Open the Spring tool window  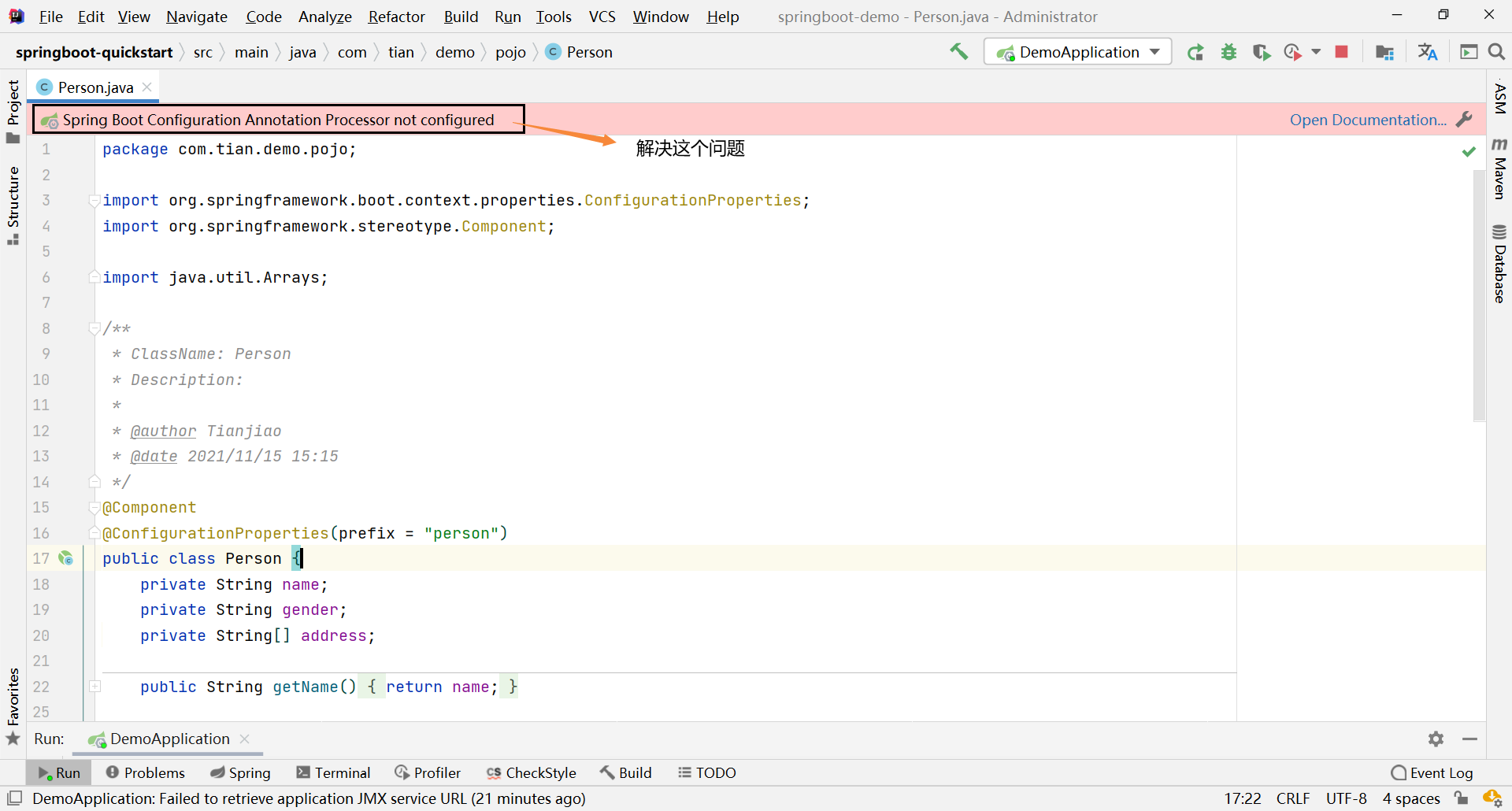[x=240, y=772]
